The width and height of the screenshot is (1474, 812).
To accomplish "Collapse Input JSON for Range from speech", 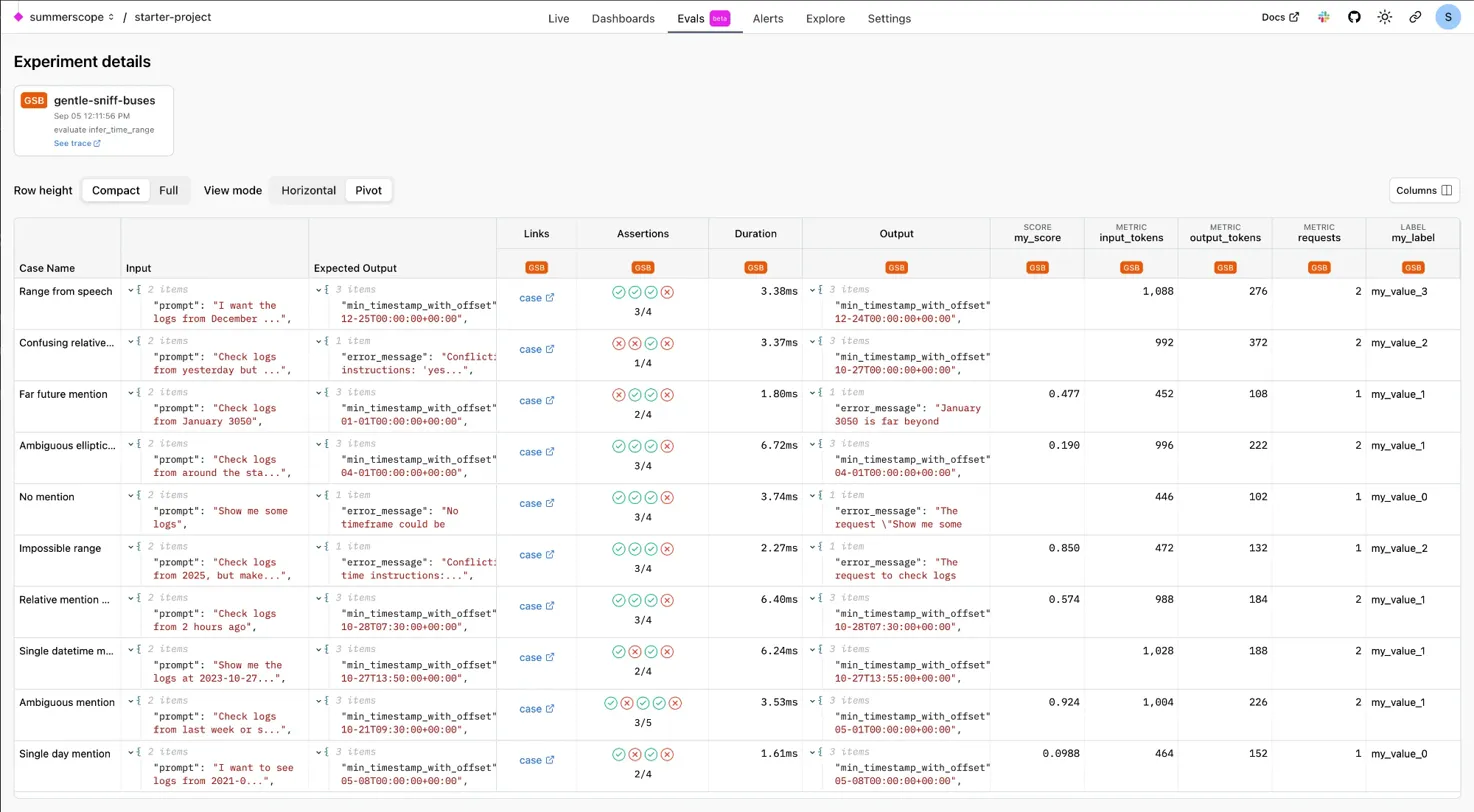I will point(131,291).
